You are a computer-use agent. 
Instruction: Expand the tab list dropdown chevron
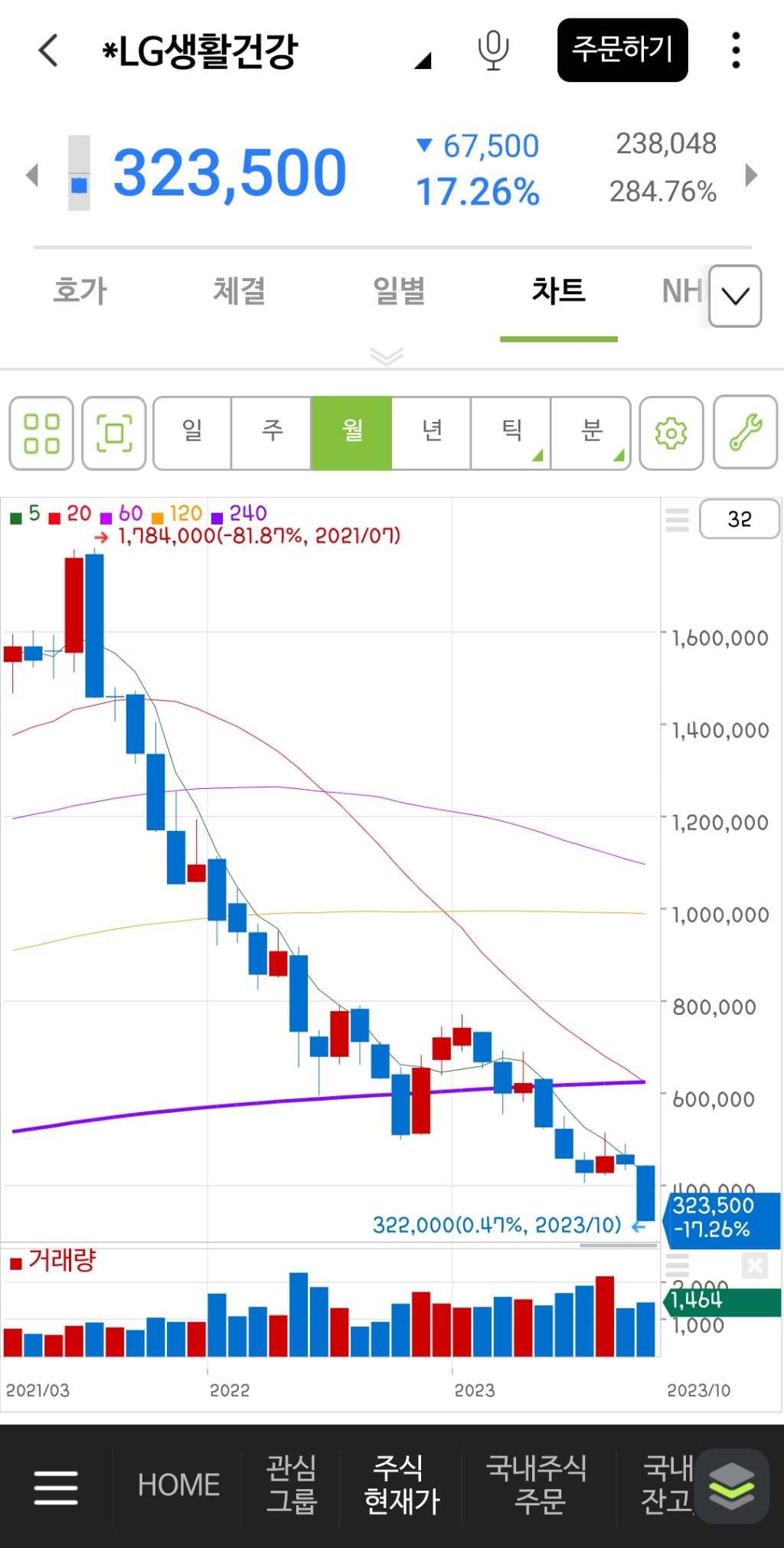coord(735,296)
